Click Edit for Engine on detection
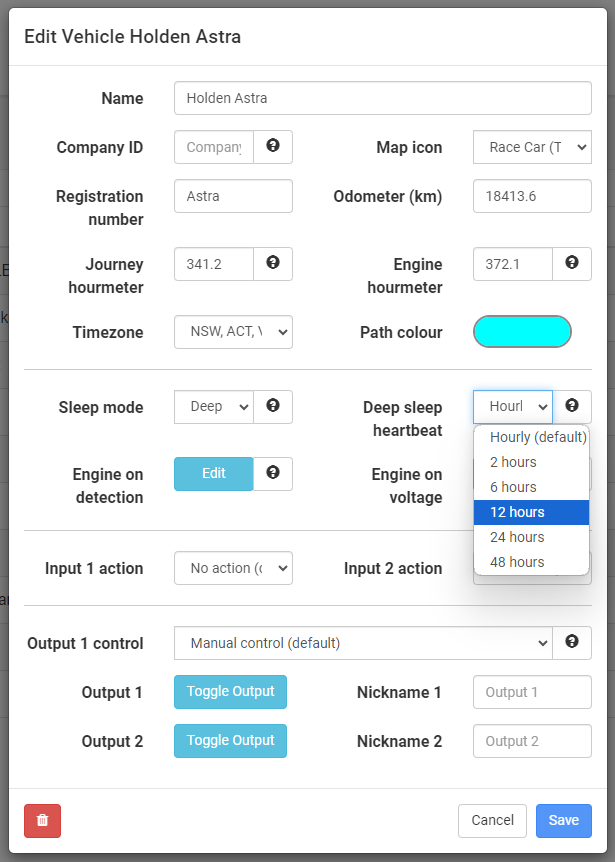The width and height of the screenshot is (615, 862). [214, 473]
